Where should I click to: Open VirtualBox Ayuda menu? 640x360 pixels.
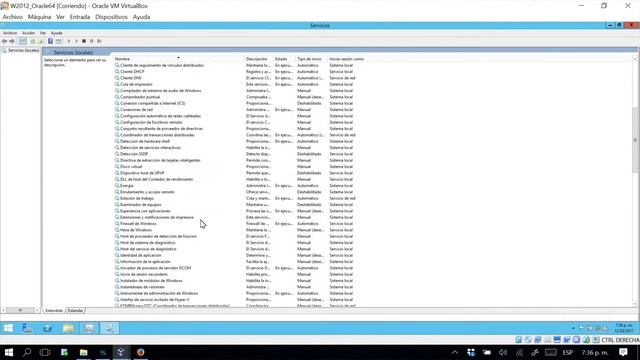[x=141, y=17]
